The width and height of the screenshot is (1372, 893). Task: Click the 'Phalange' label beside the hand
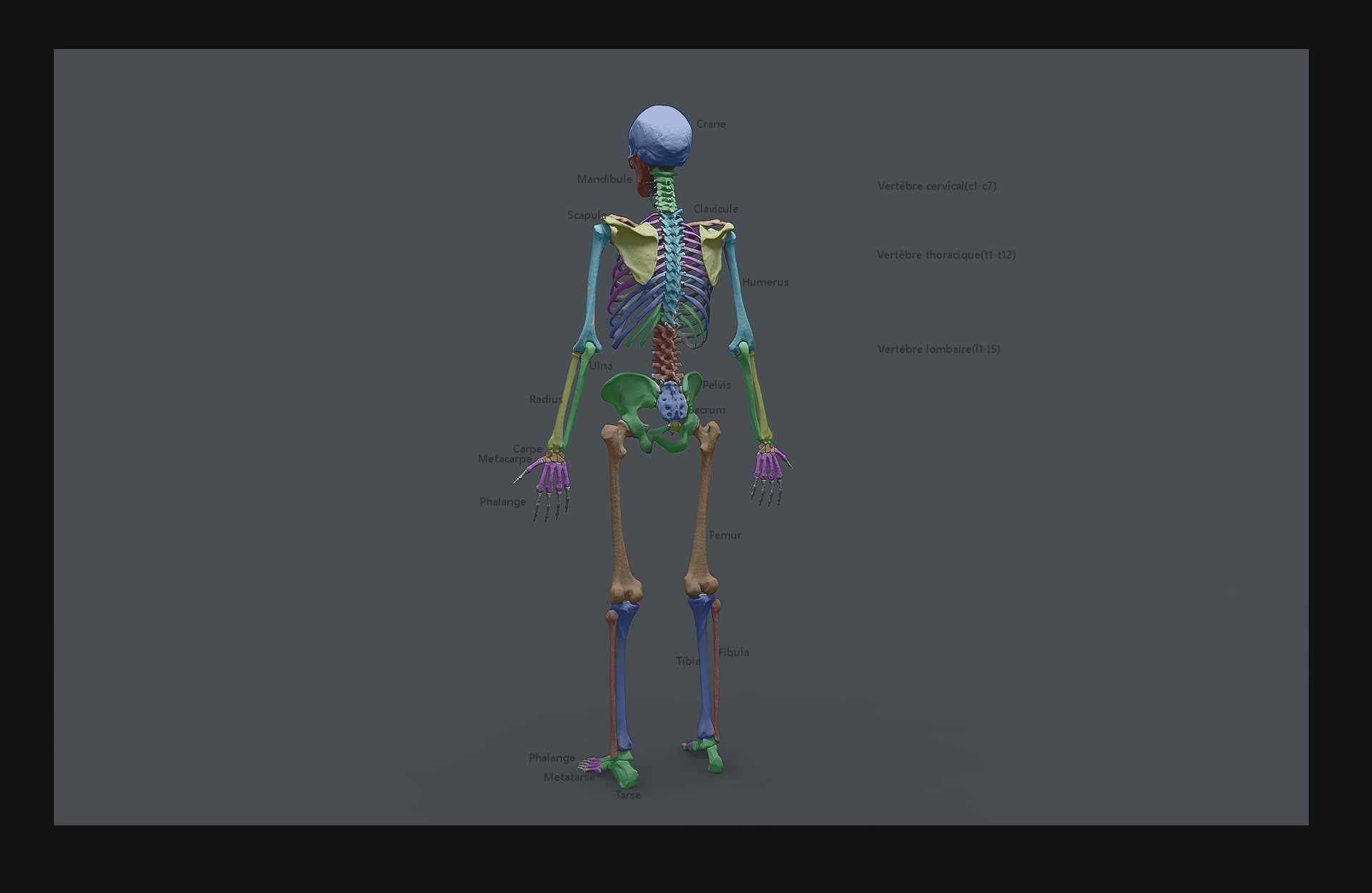(x=503, y=502)
